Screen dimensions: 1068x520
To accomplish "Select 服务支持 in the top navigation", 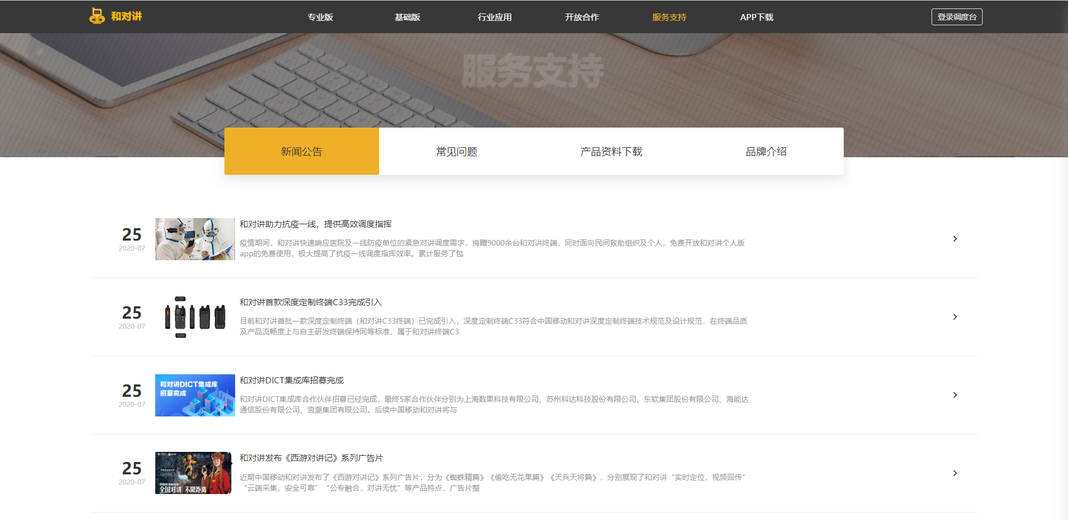I will (x=669, y=17).
